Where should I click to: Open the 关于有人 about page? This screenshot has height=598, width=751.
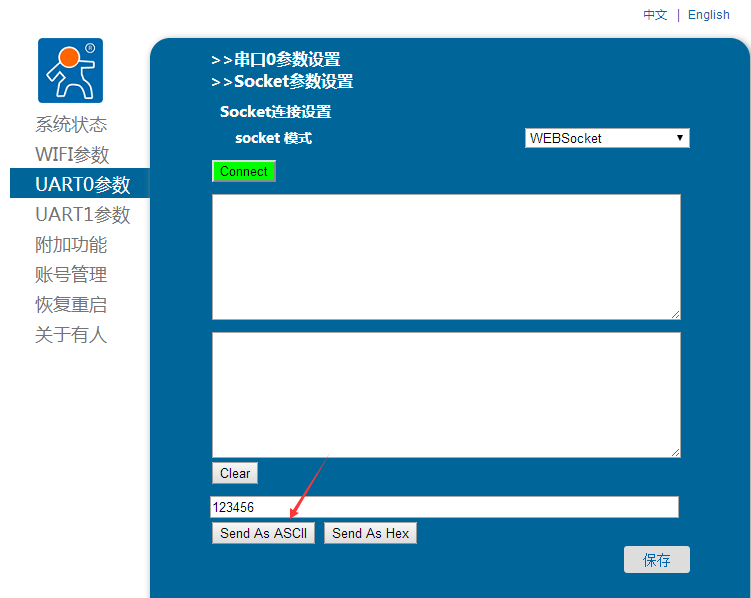[71, 335]
